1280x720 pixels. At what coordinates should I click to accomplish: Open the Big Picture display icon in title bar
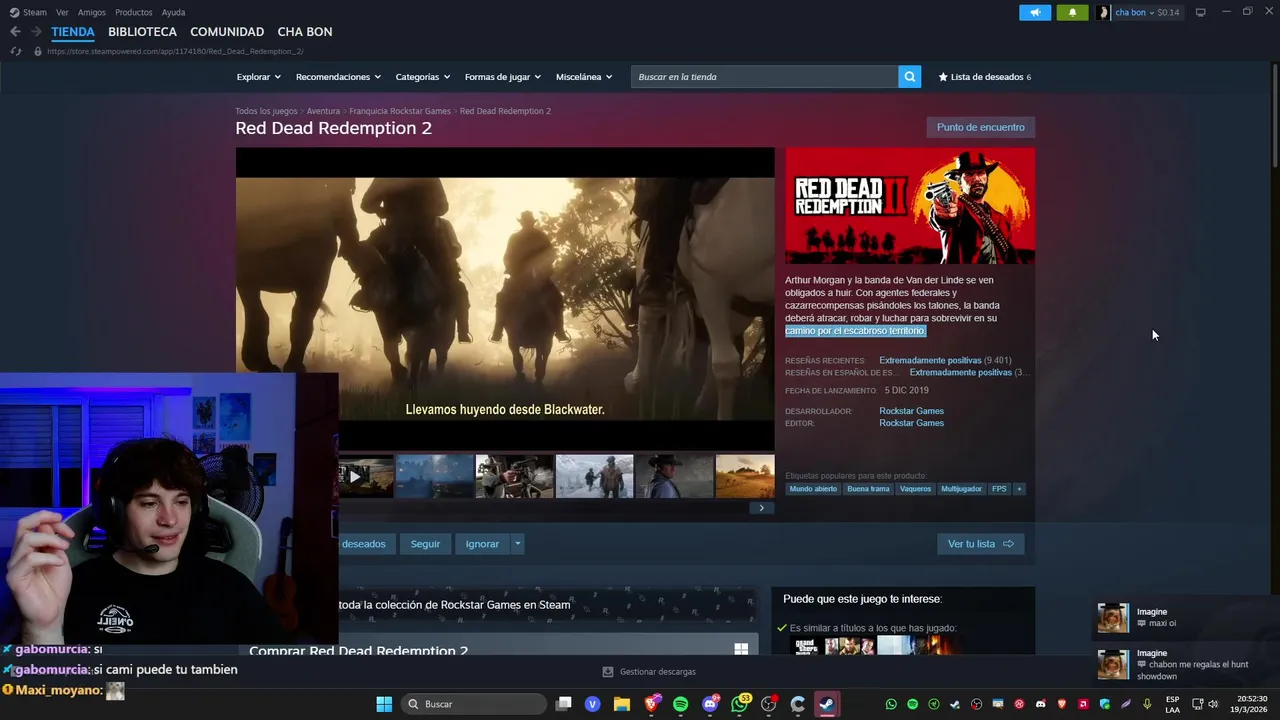1200,12
